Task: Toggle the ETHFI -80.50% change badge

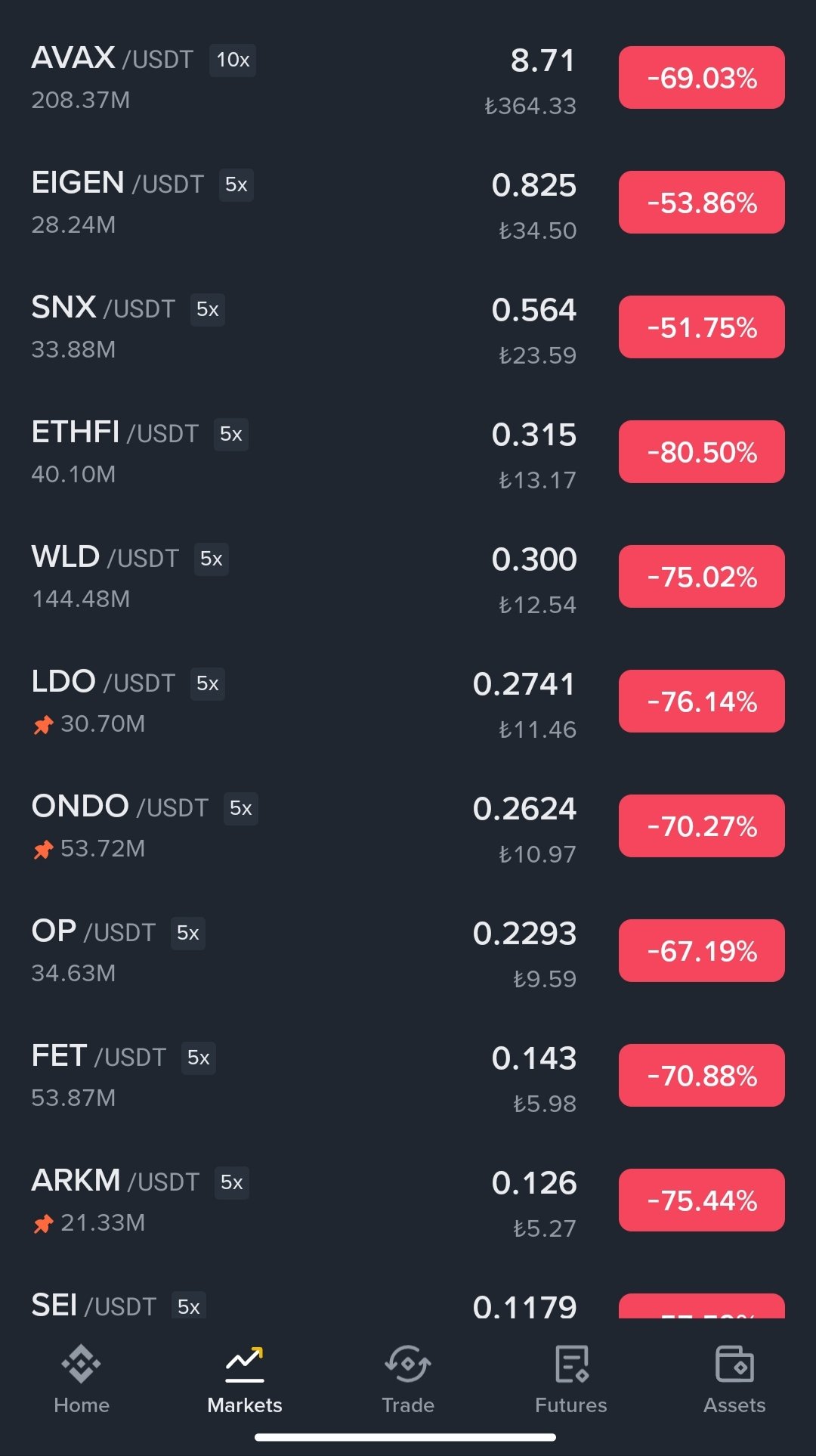Action: point(701,452)
